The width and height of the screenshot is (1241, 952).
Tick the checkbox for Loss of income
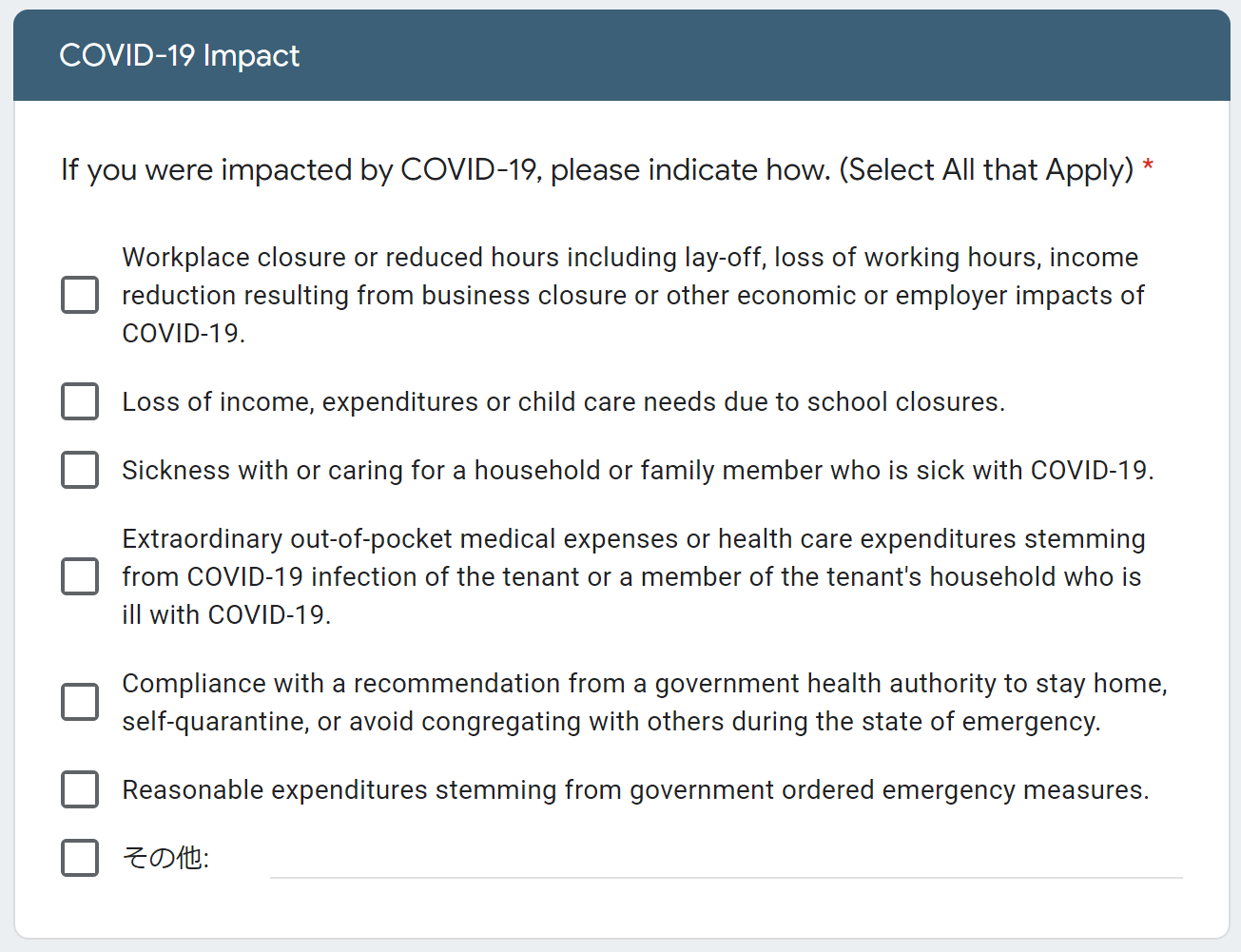click(x=80, y=401)
